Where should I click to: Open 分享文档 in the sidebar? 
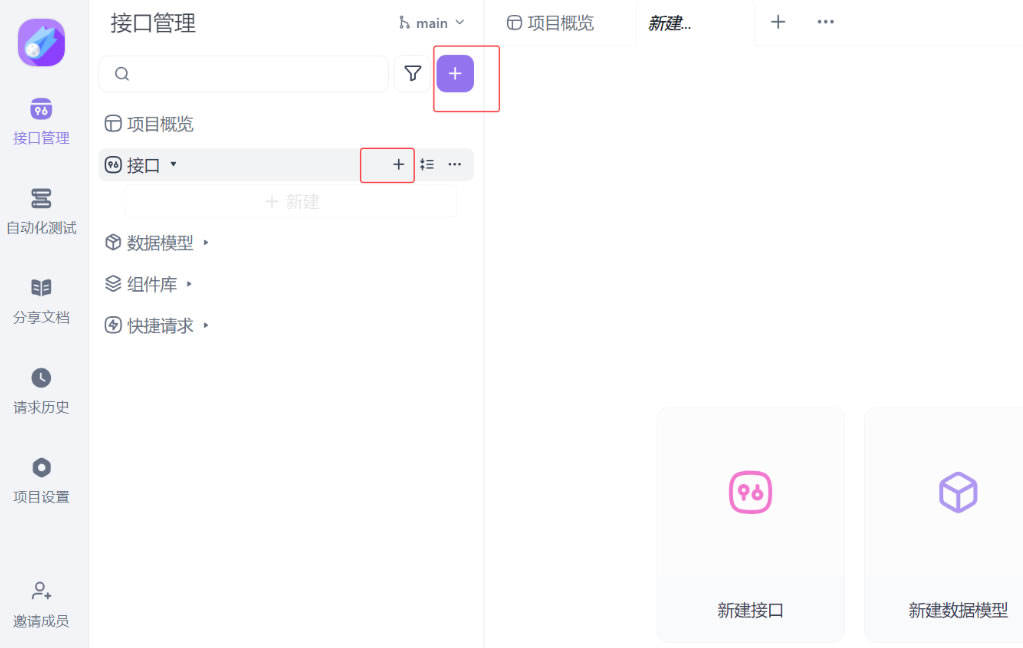tap(41, 301)
